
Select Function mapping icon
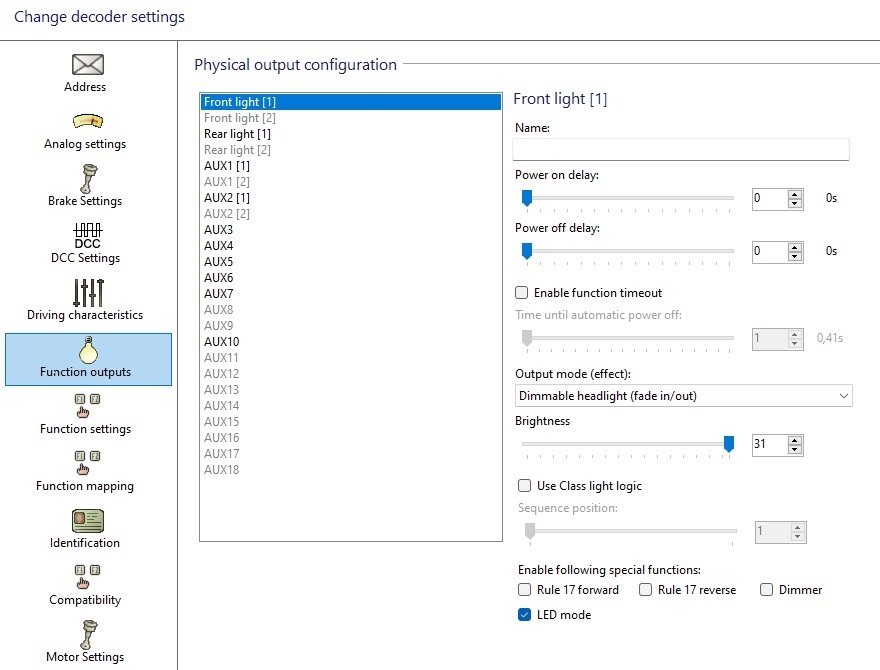[88, 464]
